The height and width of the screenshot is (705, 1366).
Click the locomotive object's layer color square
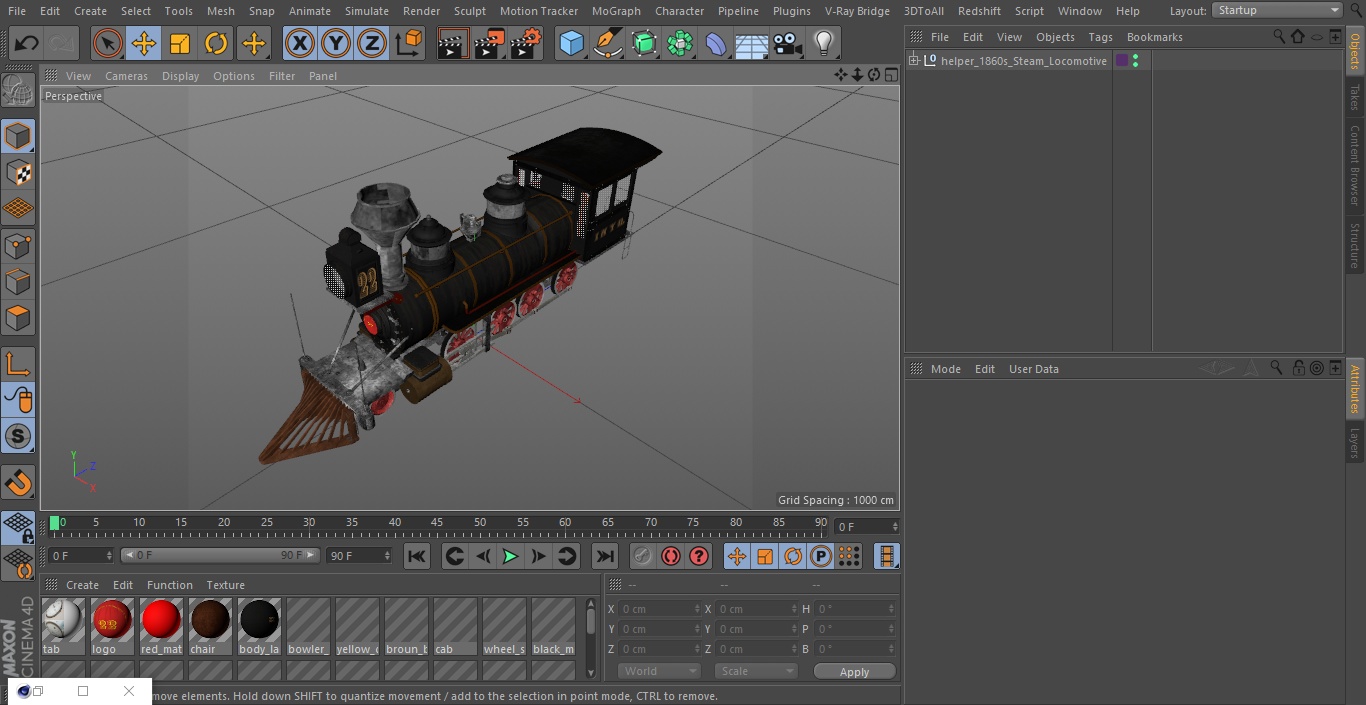point(1122,61)
